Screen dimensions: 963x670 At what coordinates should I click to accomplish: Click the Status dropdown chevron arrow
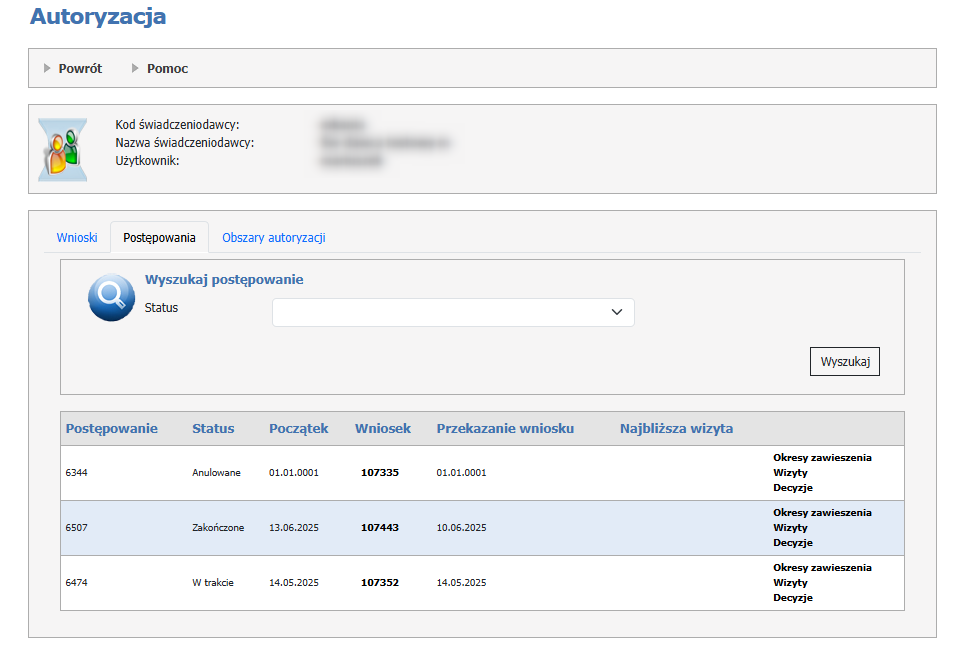coord(617,312)
